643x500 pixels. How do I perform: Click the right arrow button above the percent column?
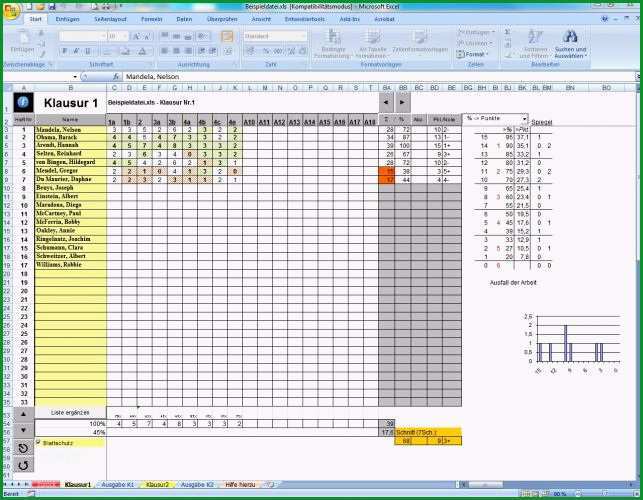click(x=402, y=103)
